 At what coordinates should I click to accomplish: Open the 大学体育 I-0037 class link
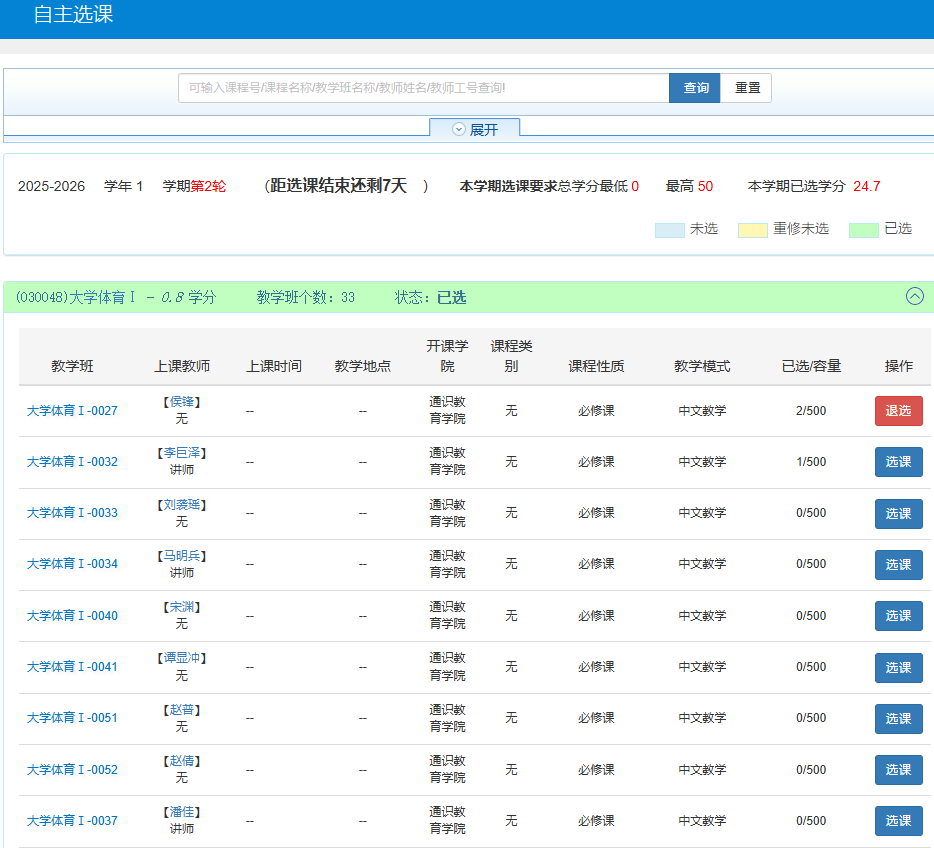coord(72,821)
